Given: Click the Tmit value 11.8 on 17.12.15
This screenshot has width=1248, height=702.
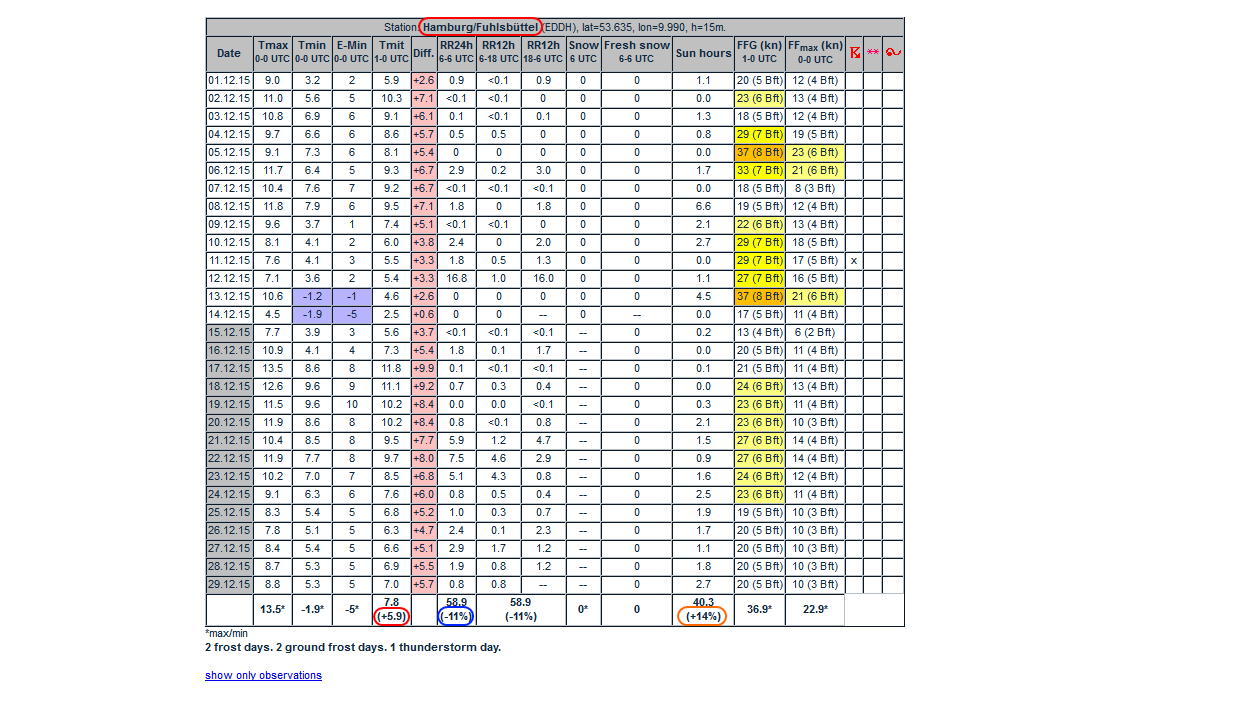Looking at the screenshot, I should coord(392,369).
